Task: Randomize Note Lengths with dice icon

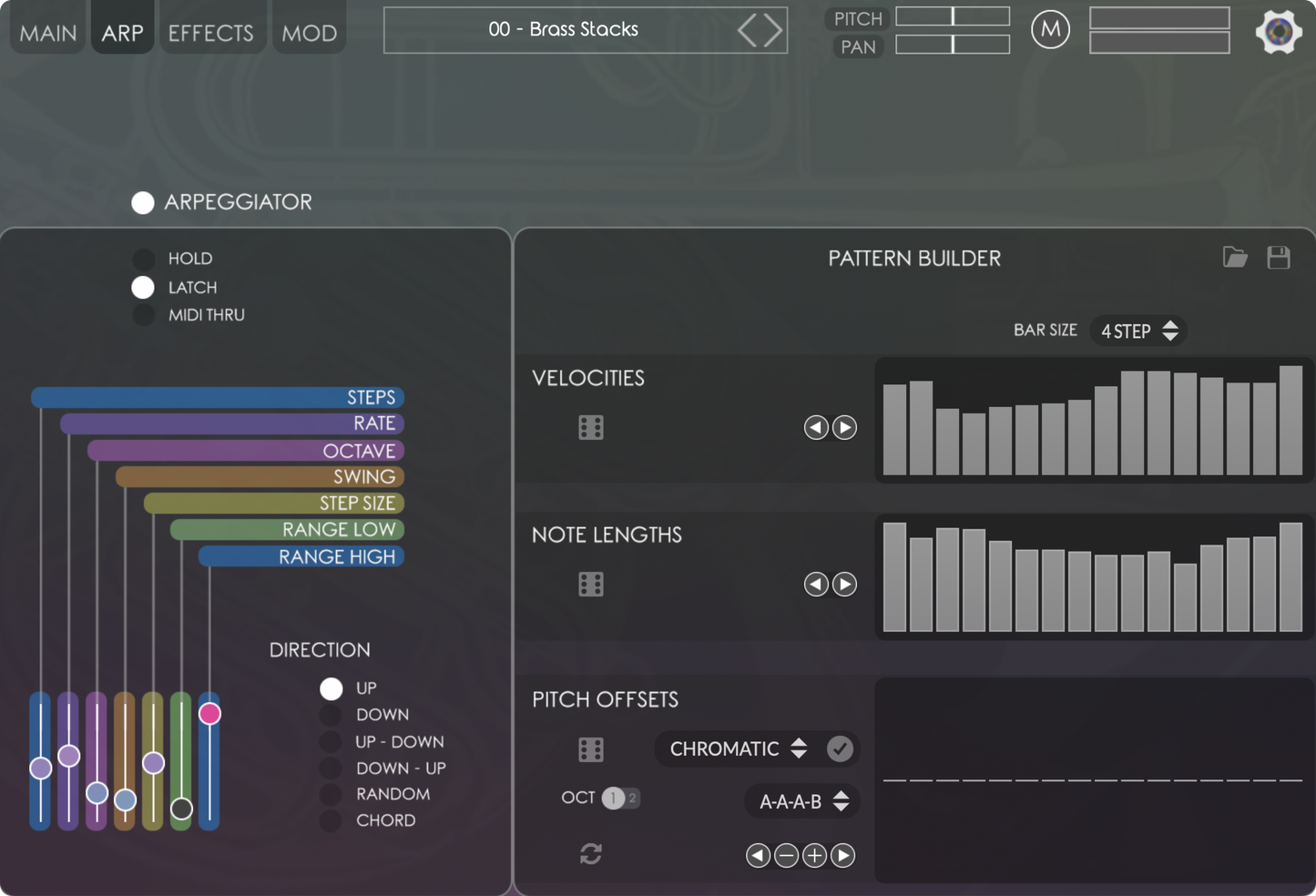Action: click(x=591, y=585)
